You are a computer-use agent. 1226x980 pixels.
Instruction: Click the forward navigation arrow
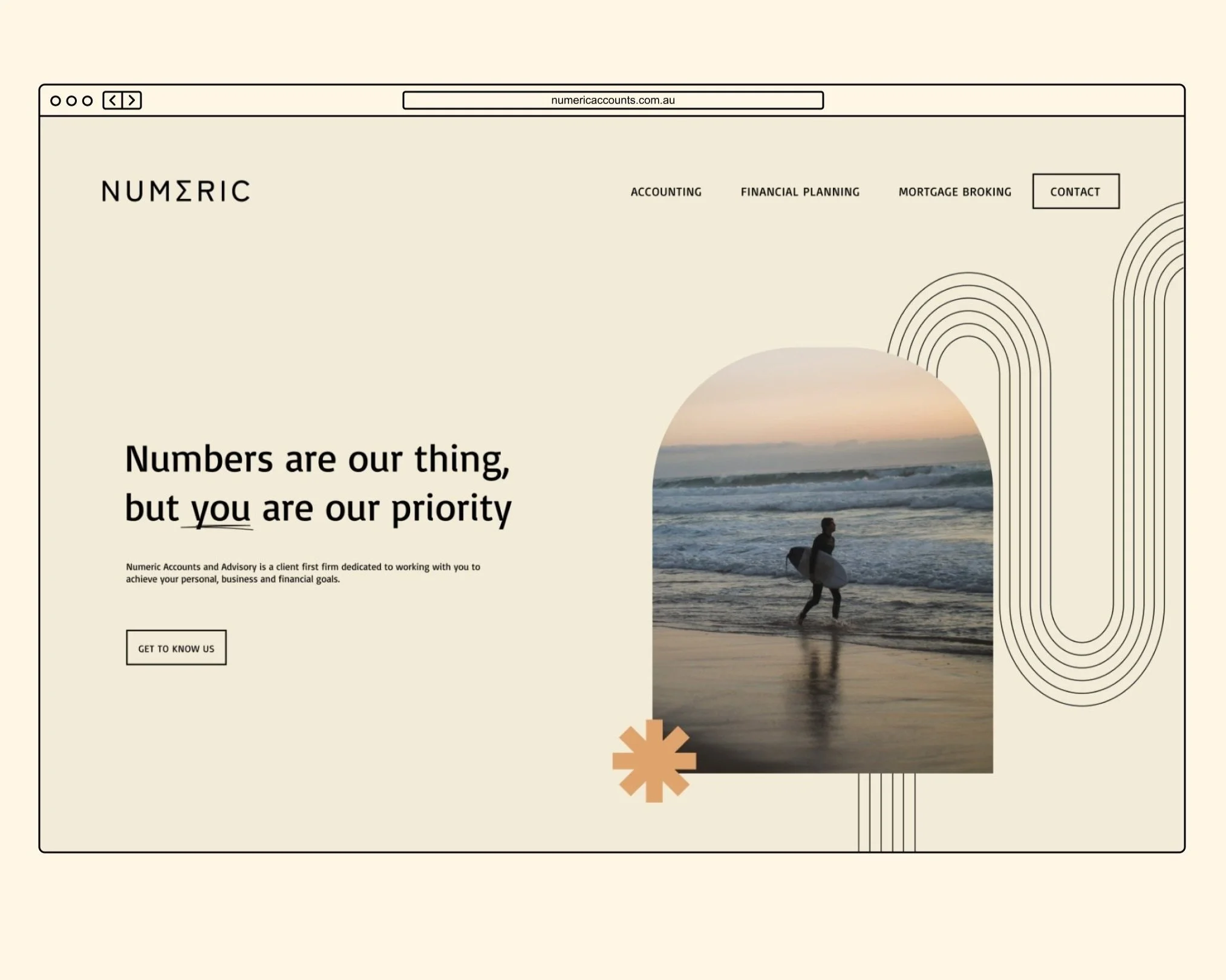pos(132,100)
